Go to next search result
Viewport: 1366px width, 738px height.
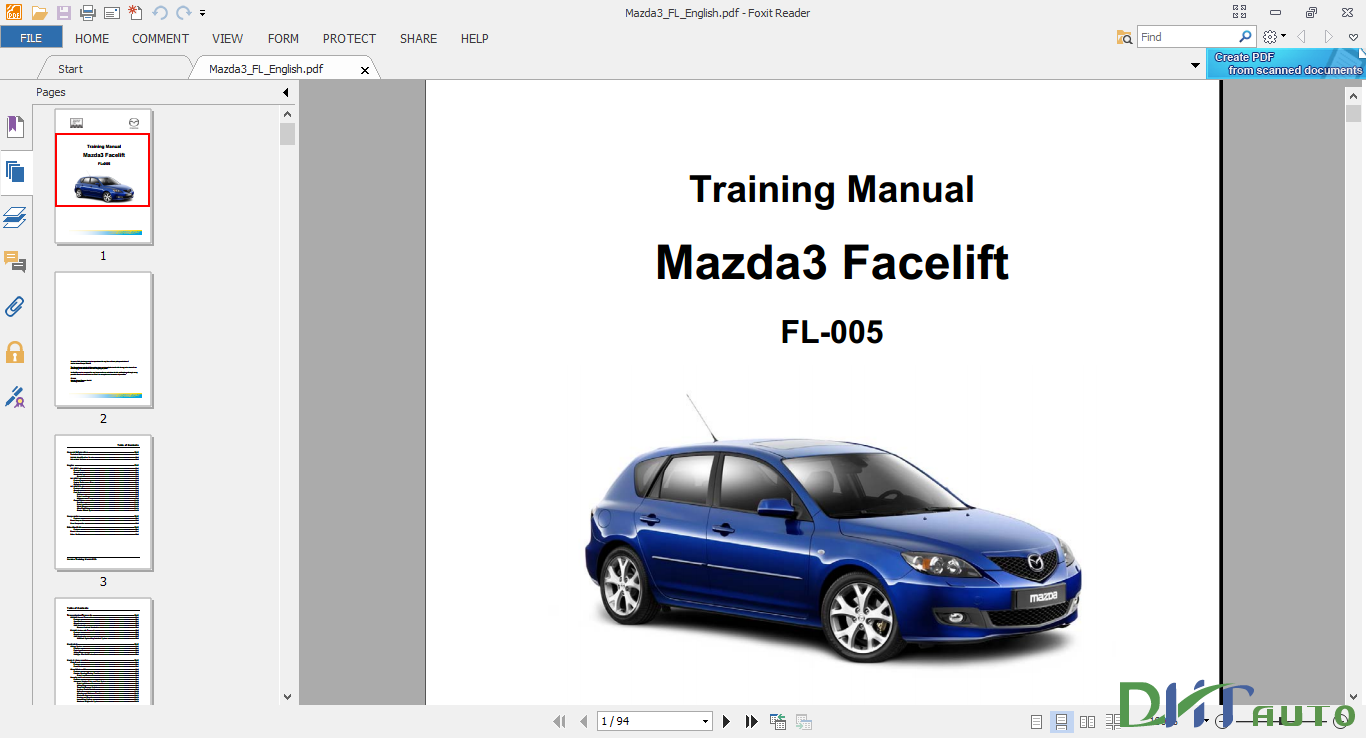pyautogui.click(x=1328, y=37)
